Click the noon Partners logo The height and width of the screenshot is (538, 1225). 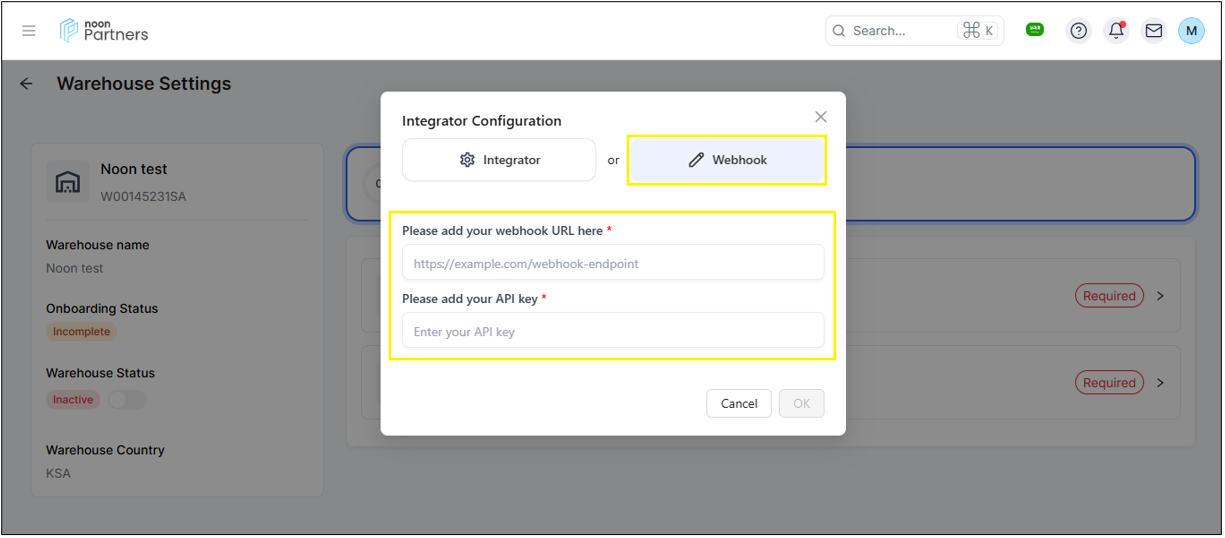coord(104,31)
